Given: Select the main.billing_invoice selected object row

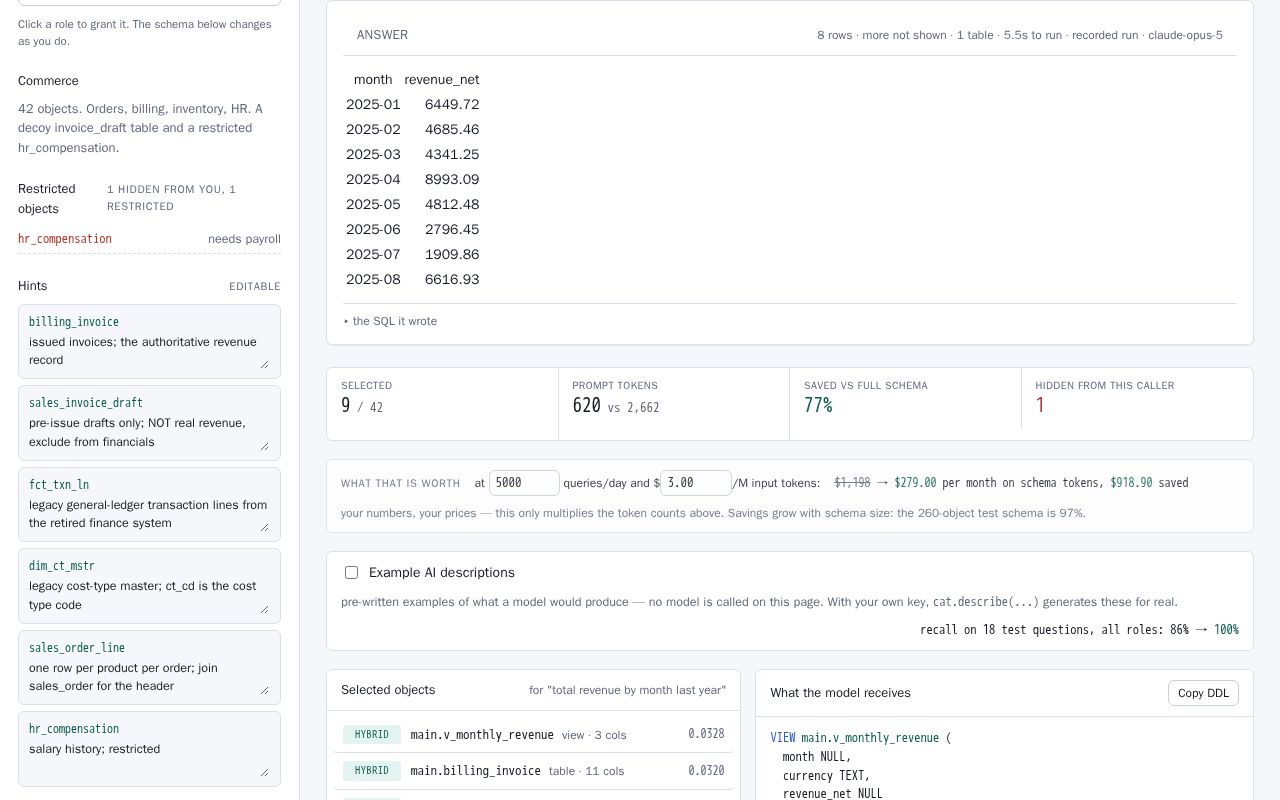Looking at the screenshot, I should [x=533, y=771].
